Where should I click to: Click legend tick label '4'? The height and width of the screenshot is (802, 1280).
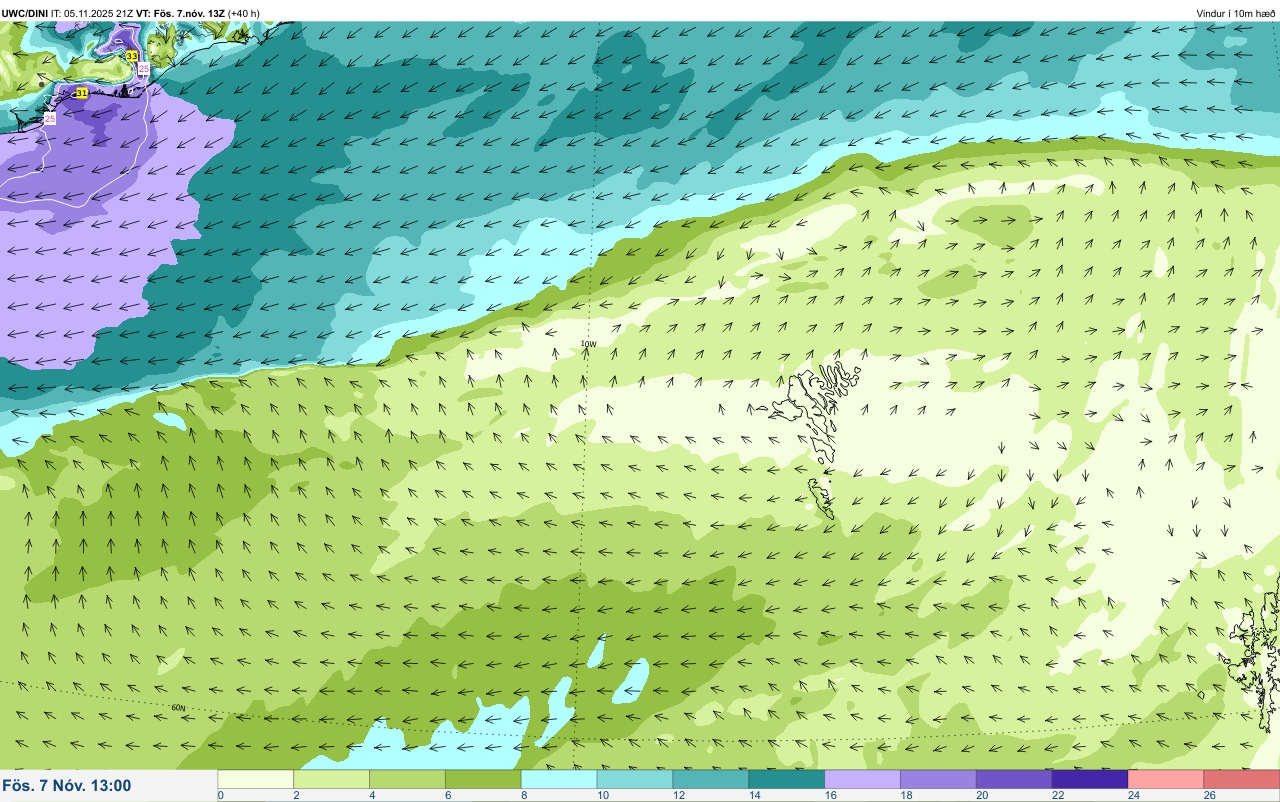[x=372, y=796]
